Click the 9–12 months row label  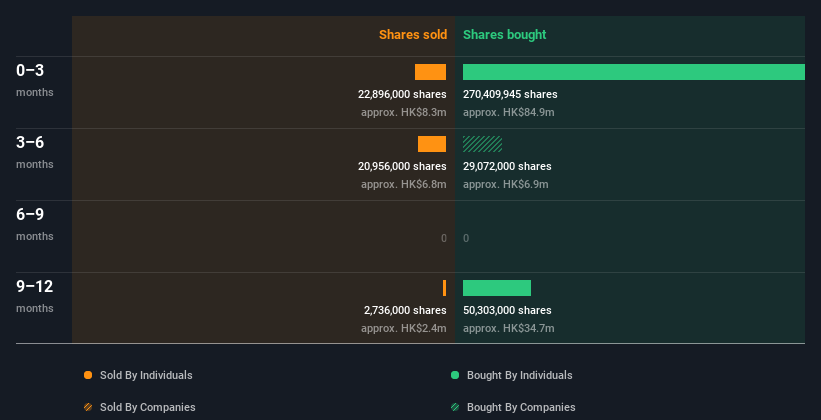pos(35,296)
